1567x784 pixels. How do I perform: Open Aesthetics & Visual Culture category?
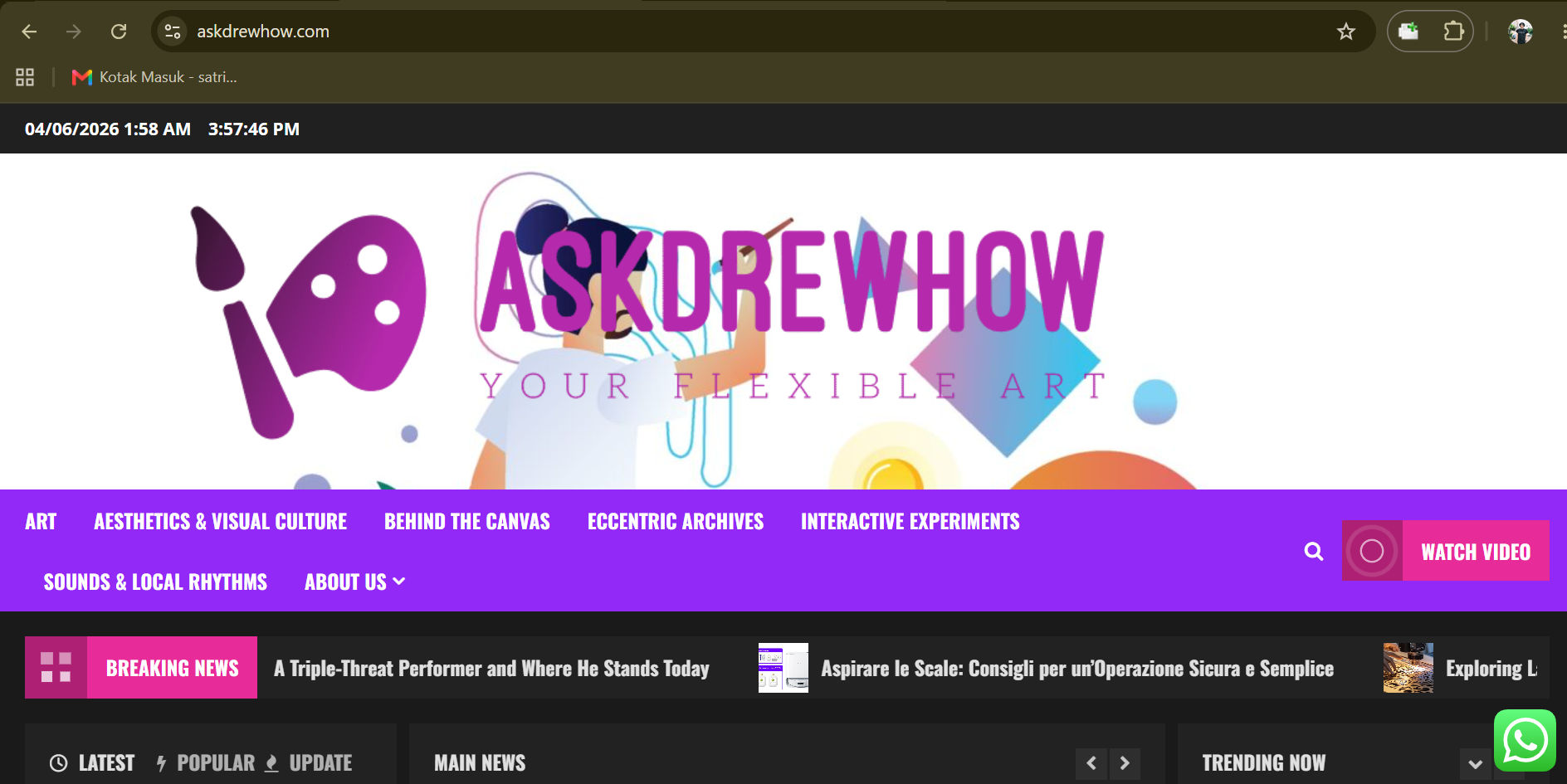[220, 522]
